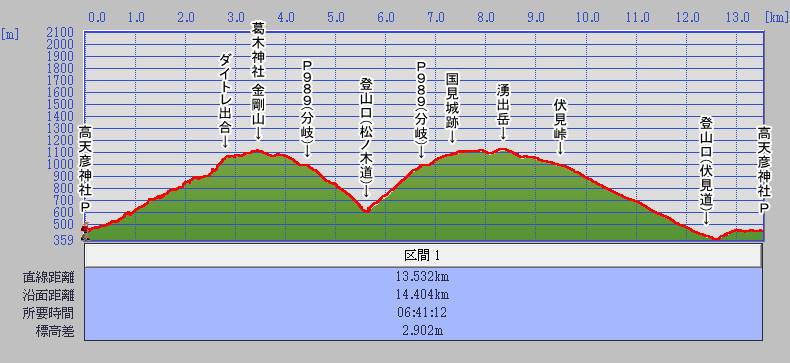The width and height of the screenshot is (790, 363).
Task: Click the 359 minimum elevation axis label
Action: pos(63,239)
